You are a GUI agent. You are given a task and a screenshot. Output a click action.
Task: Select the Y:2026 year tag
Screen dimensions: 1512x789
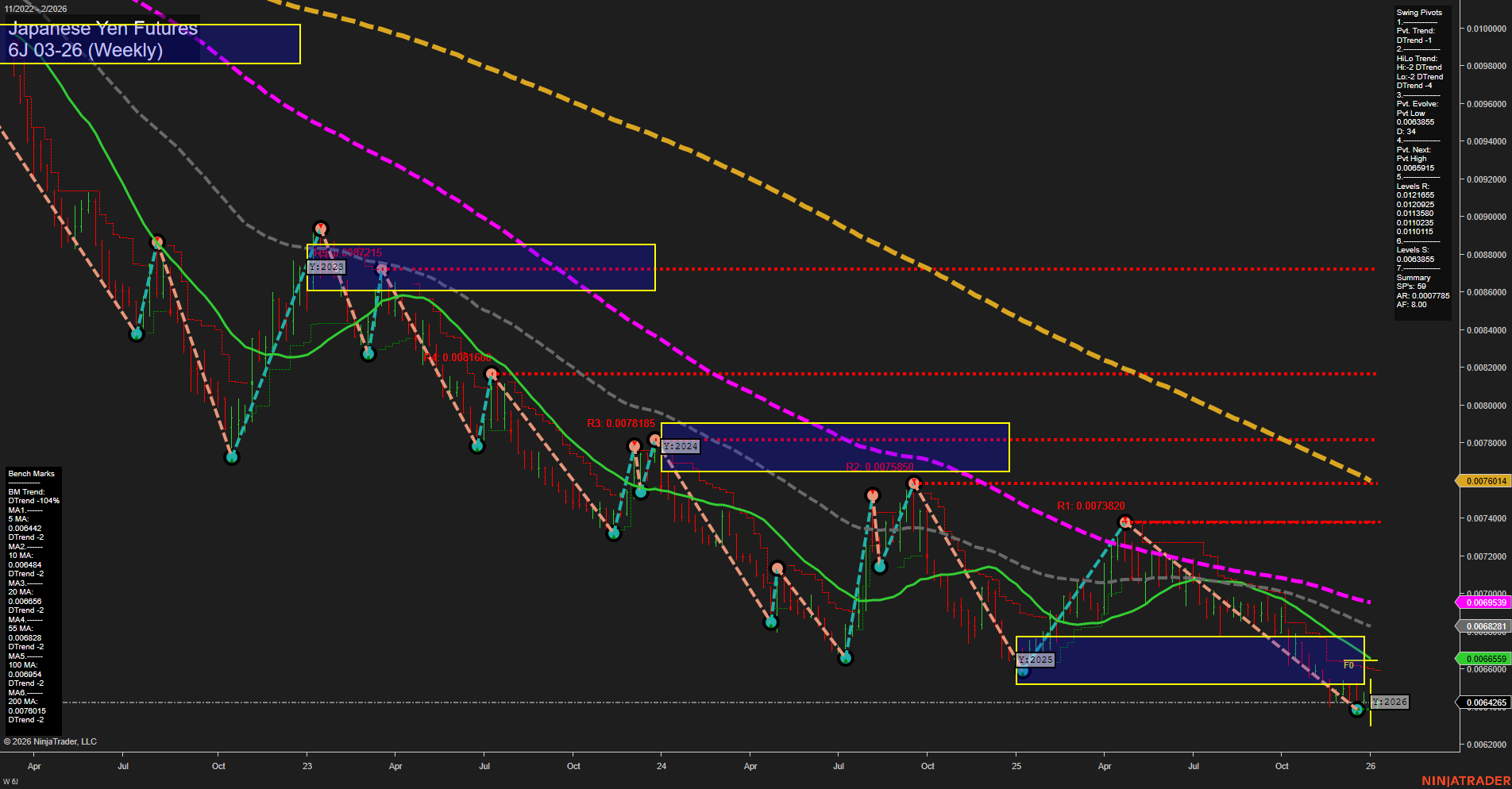1388,702
